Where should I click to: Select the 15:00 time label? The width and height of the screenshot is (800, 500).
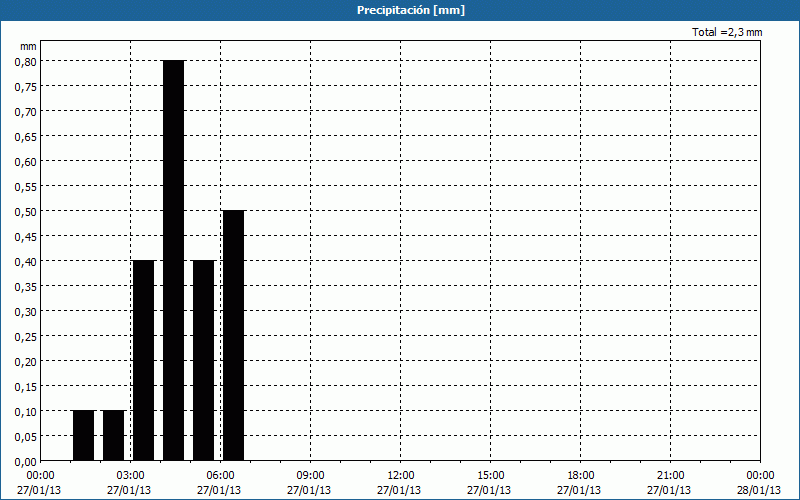[491, 476]
